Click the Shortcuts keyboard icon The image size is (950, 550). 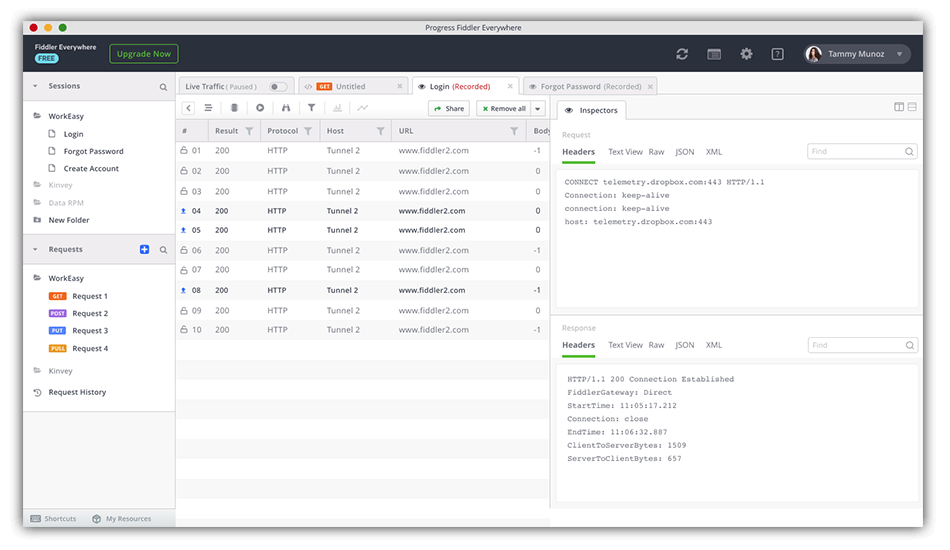tap(36, 519)
